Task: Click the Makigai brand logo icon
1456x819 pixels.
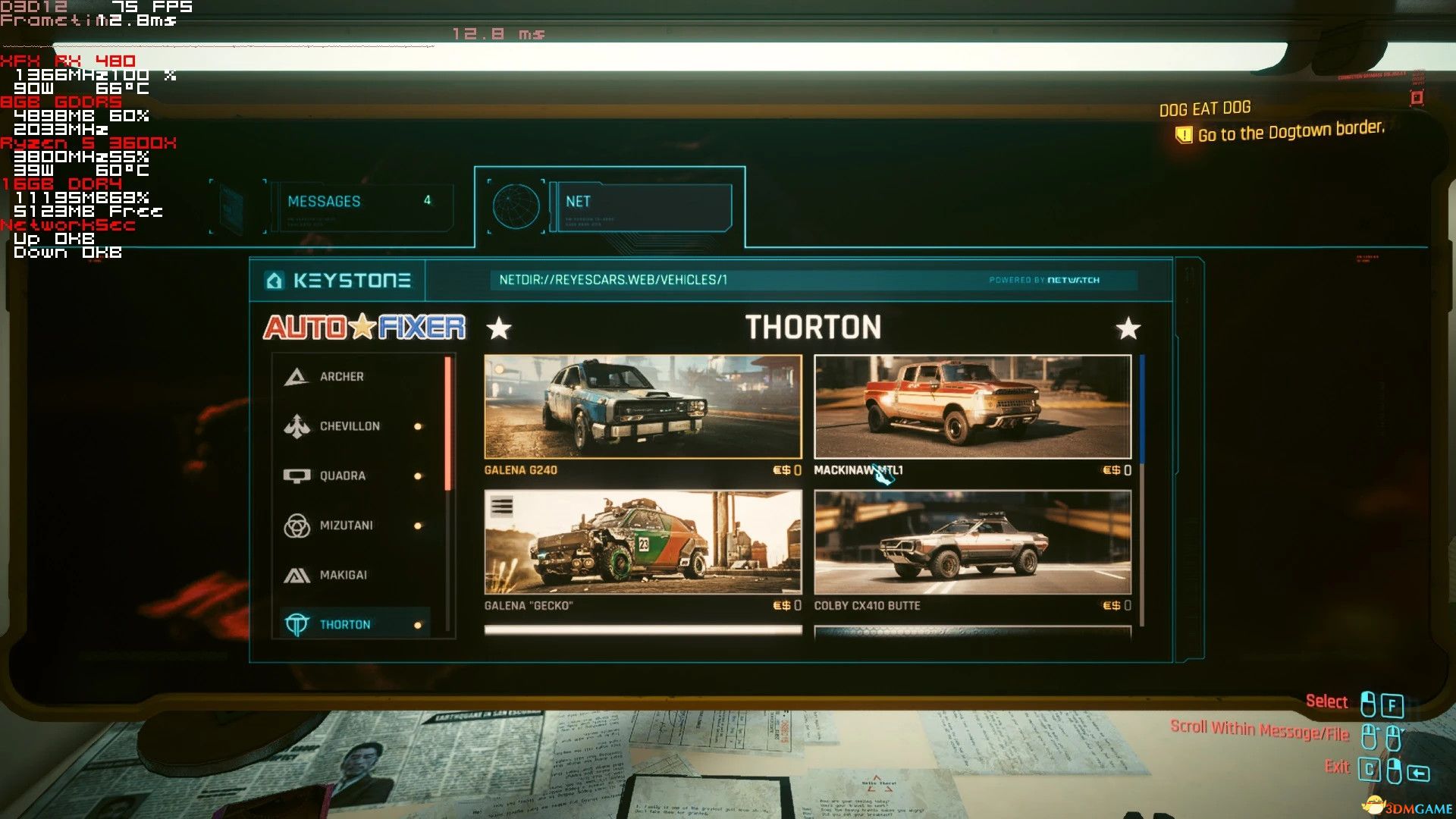Action: point(297,576)
